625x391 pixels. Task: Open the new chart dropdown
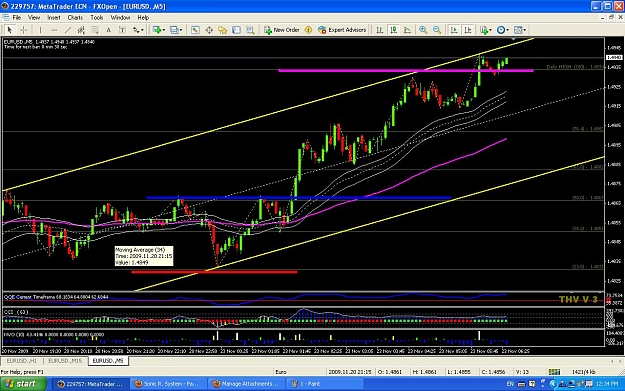159,30
